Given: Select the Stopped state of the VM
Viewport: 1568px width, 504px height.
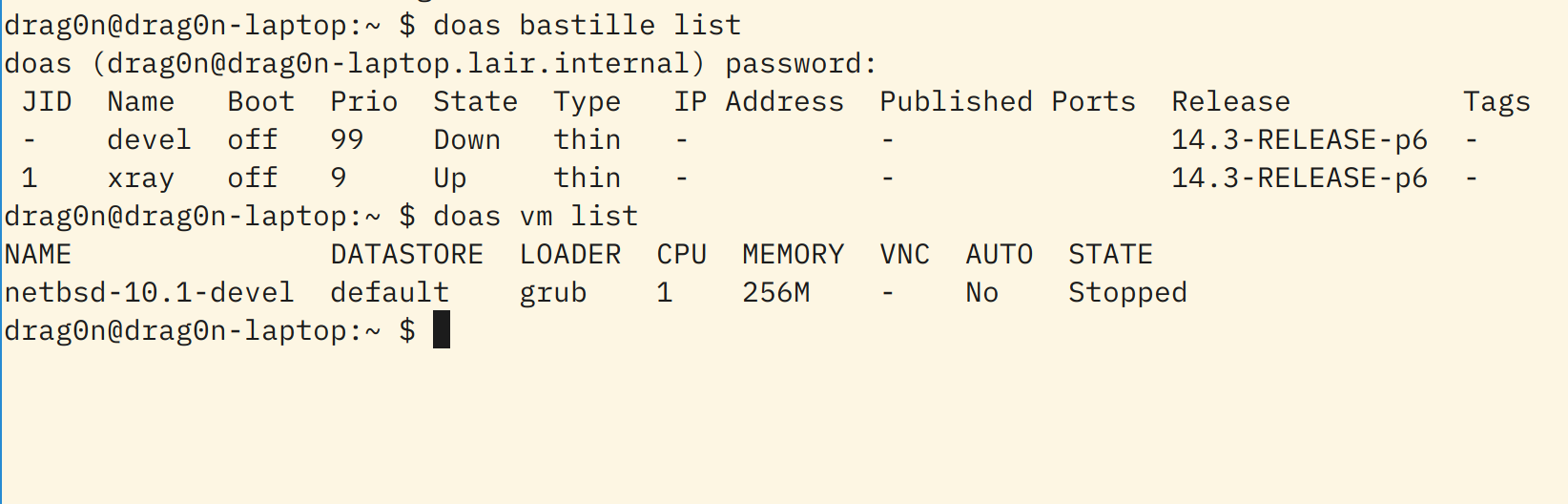Looking at the screenshot, I should (x=1127, y=293).
